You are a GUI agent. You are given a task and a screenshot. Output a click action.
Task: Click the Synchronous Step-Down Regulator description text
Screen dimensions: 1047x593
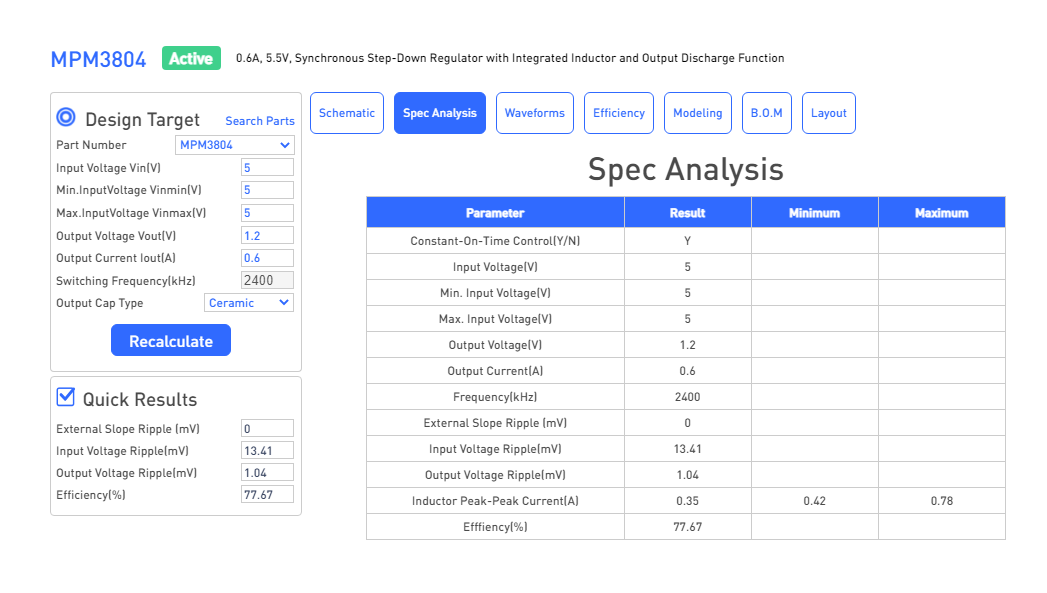[510, 58]
